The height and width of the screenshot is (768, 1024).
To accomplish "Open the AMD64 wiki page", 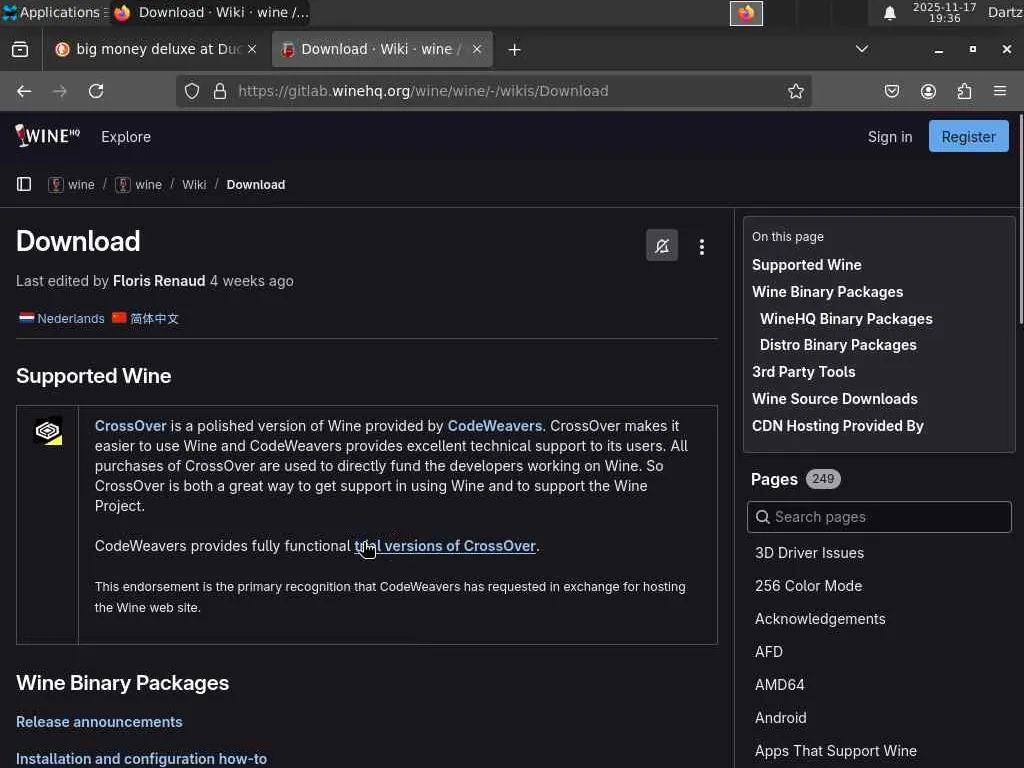I will point(780,685).
